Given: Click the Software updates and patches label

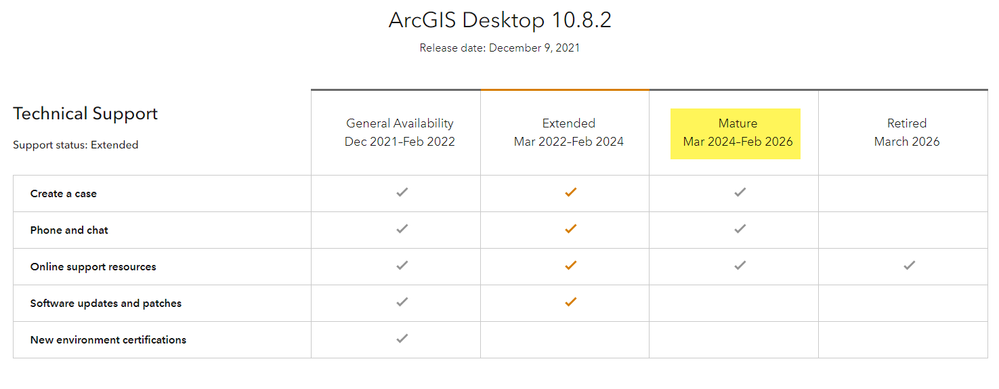Looking at the screenshot, I should (x=106, y=304).
